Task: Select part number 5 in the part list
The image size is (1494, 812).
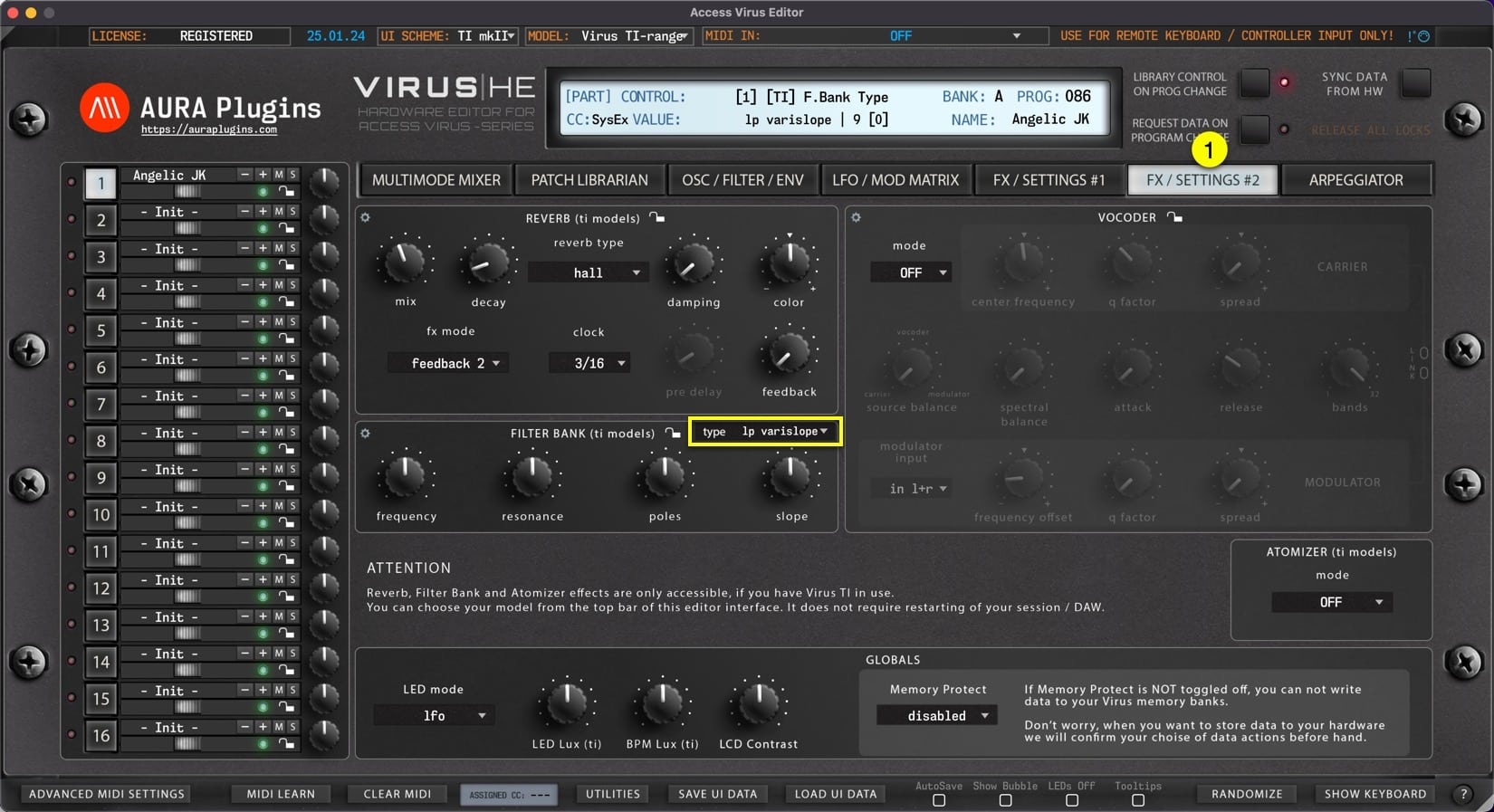Action: (101, 330)
